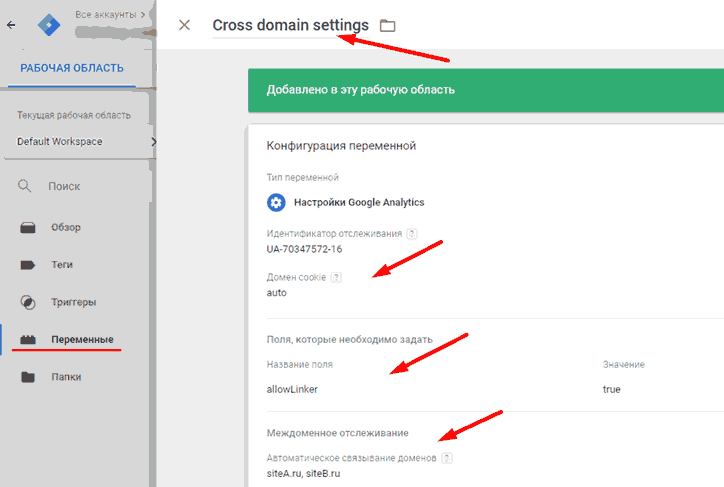Select the Папки folder icon
724x487 pixels.
(x=28, y=377)
